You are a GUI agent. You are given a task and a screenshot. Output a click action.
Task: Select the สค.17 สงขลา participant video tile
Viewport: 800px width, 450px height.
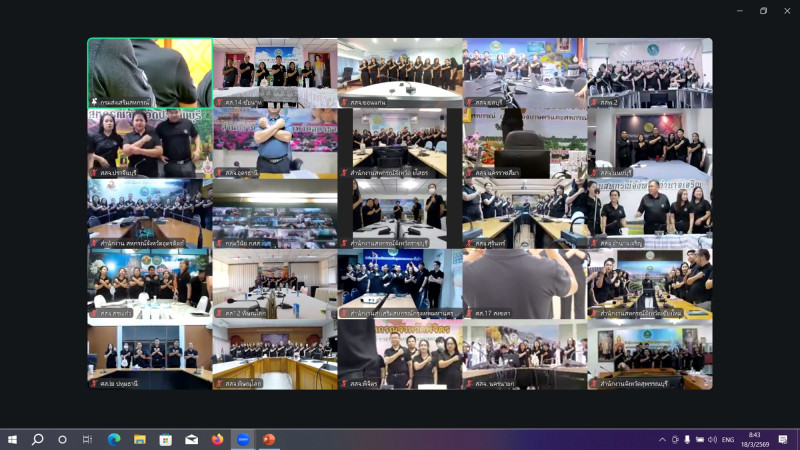(x=524, y=283)
